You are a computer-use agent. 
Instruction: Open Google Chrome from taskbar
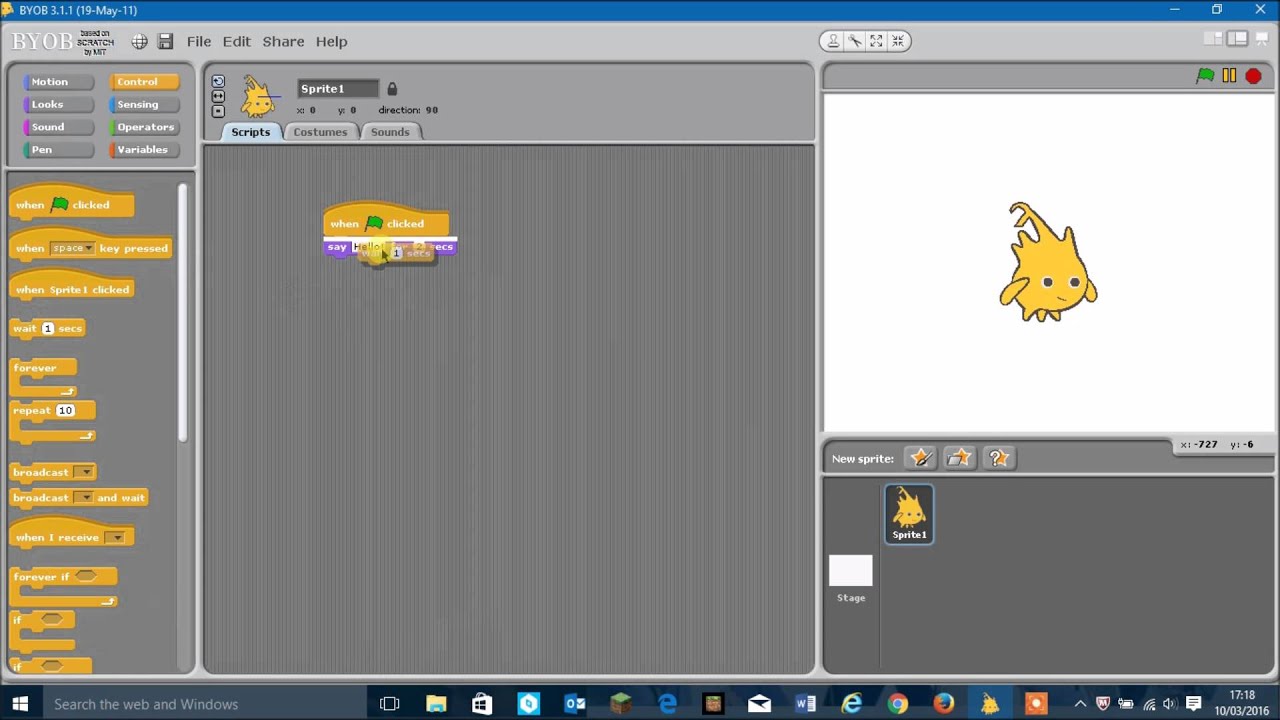tap(897, 704)
